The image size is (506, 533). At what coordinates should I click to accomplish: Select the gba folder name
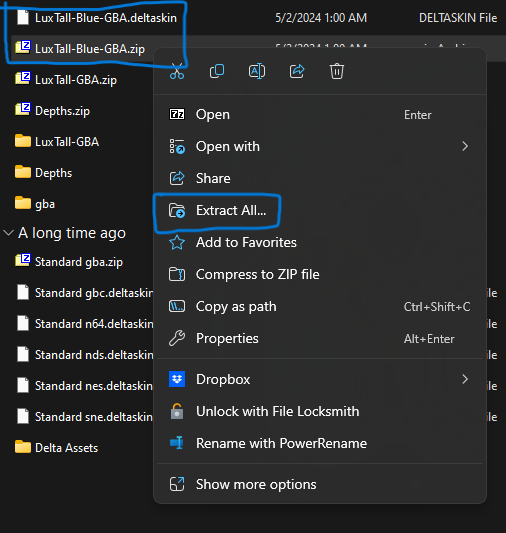pyautogui.click(x=45, y=204)
